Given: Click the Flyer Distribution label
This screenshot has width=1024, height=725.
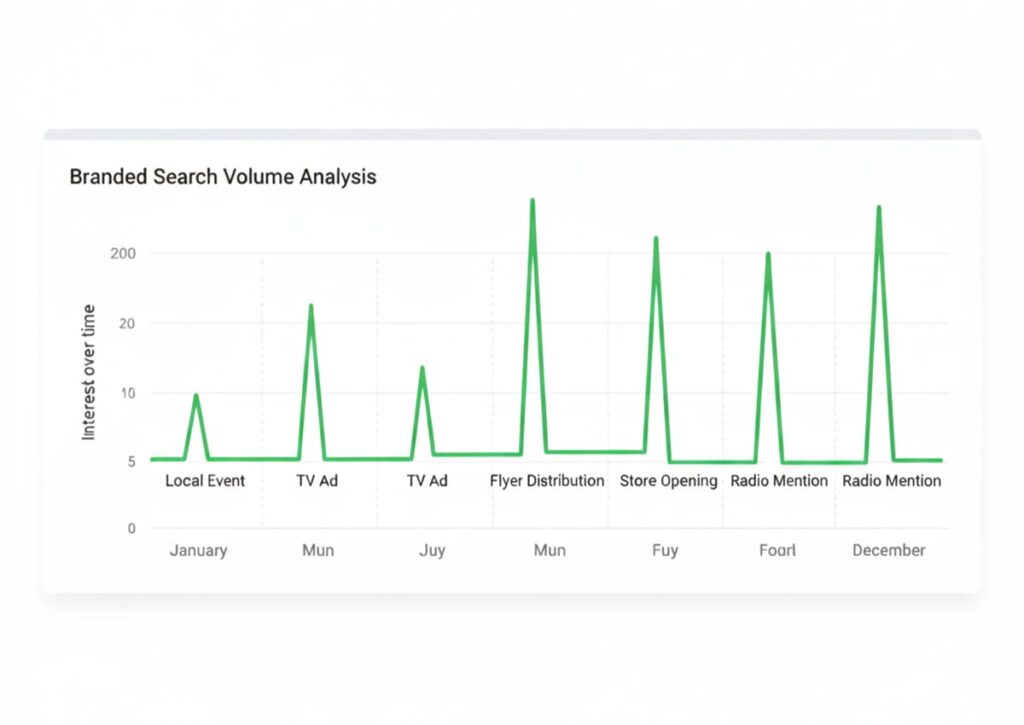Looking at the screenshot, I should pyautogui.click(x=546, y=481).
